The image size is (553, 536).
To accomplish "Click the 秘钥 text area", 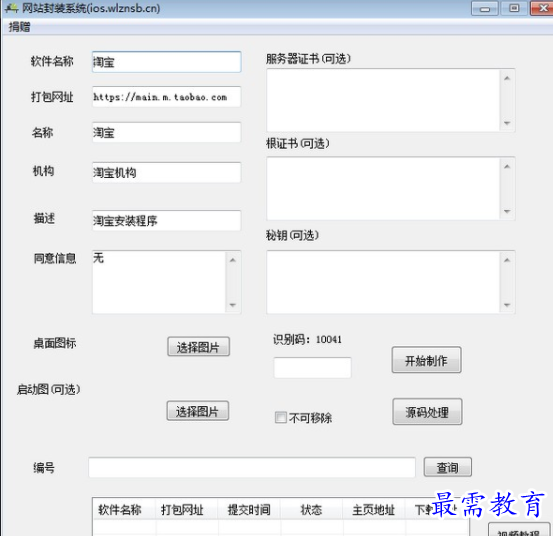I will [x=383, y=282].
